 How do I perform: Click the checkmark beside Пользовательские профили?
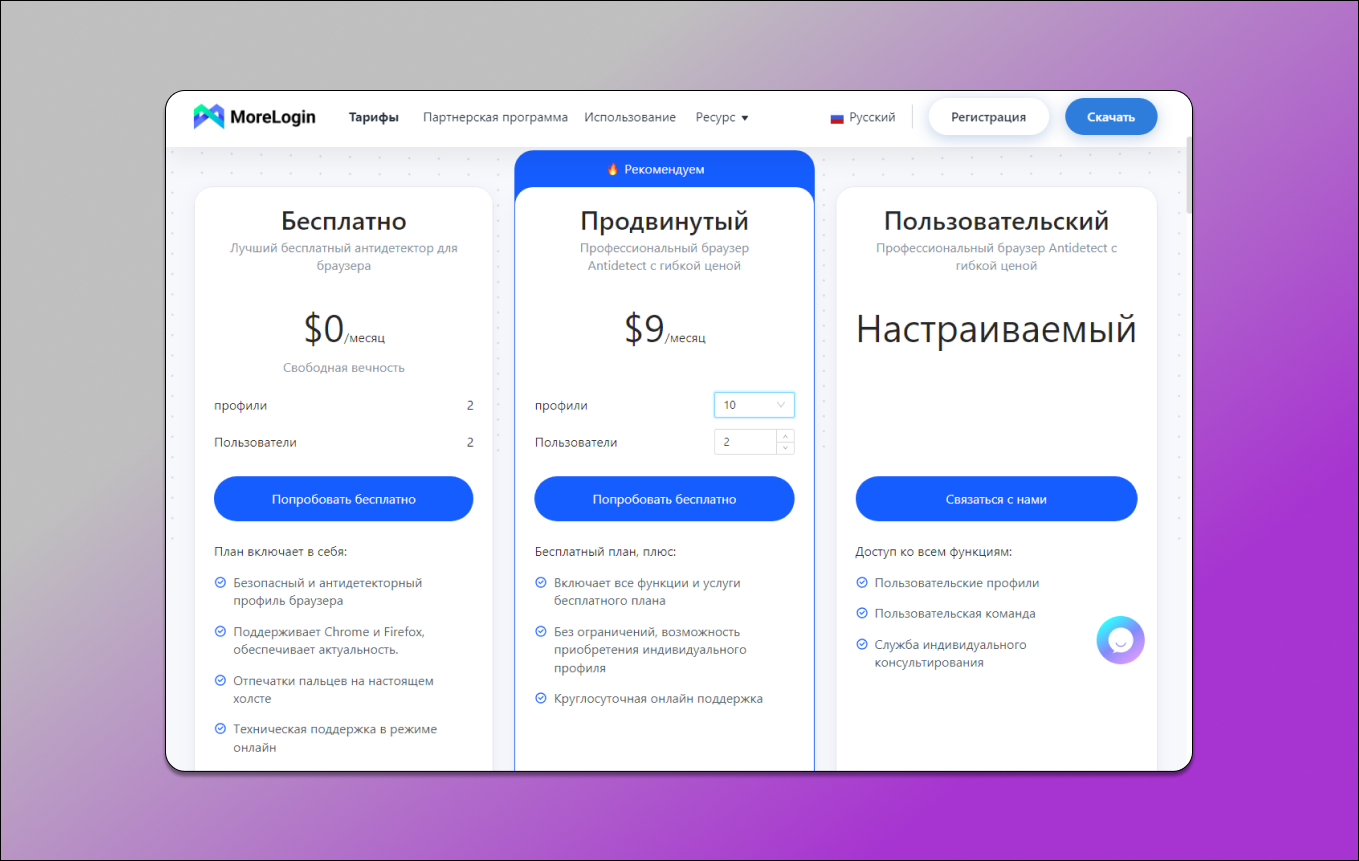point(863,582)
